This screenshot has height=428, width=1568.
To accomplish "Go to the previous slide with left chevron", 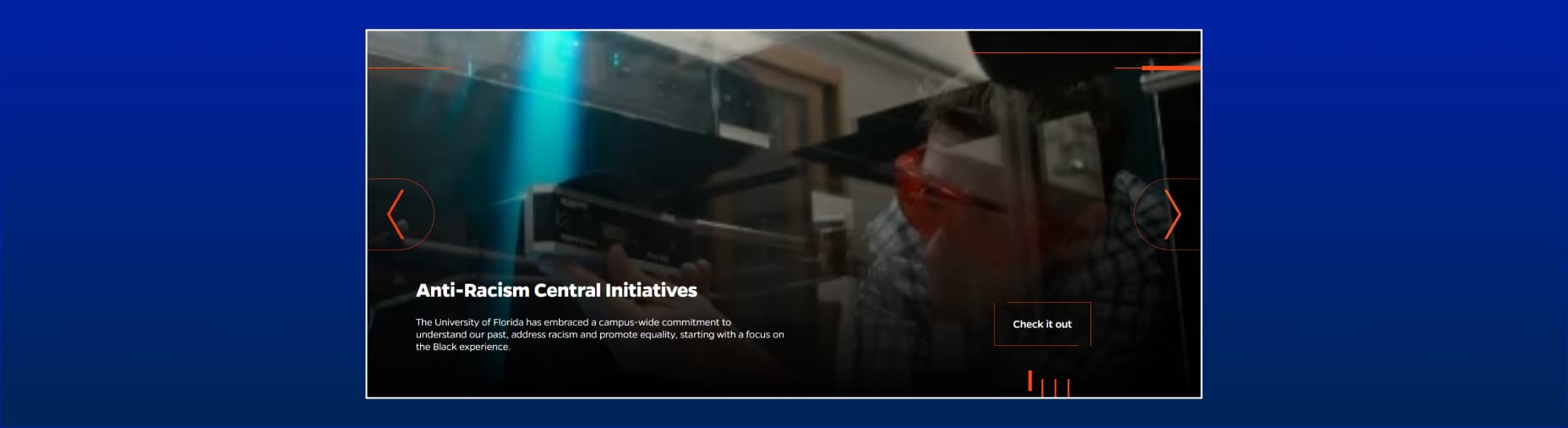I will 396,215.
